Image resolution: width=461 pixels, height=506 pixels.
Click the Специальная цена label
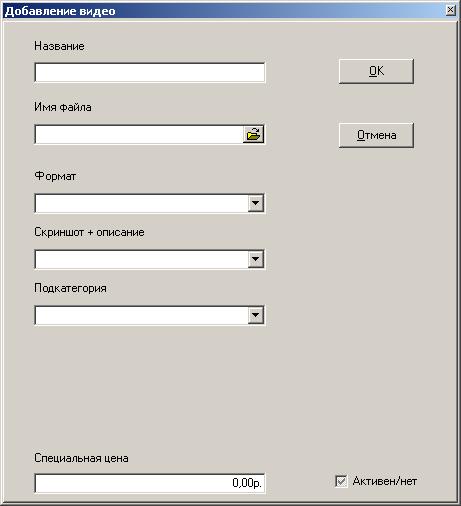coord(81,458)
